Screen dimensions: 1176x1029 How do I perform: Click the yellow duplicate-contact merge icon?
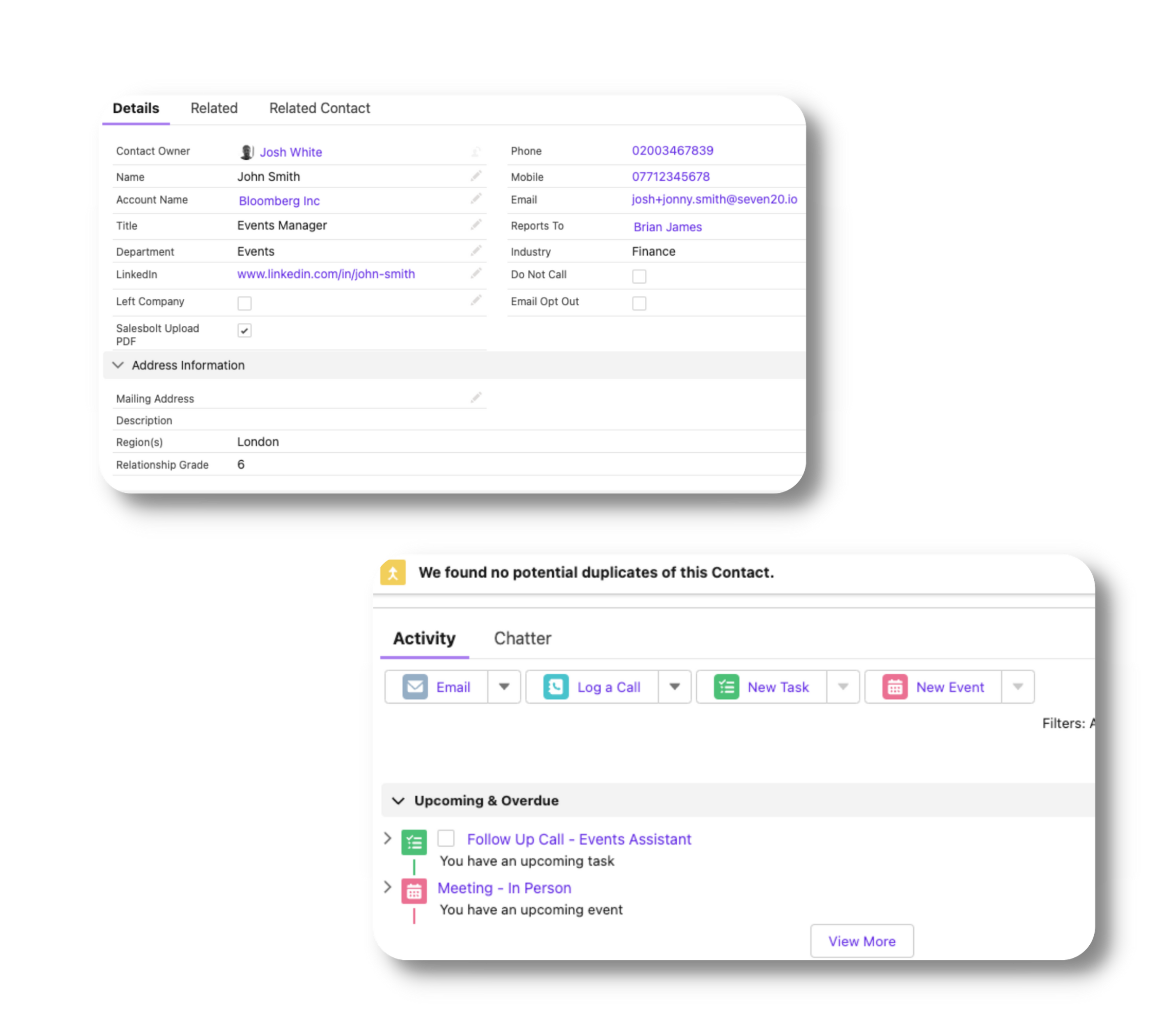point(393,572)
